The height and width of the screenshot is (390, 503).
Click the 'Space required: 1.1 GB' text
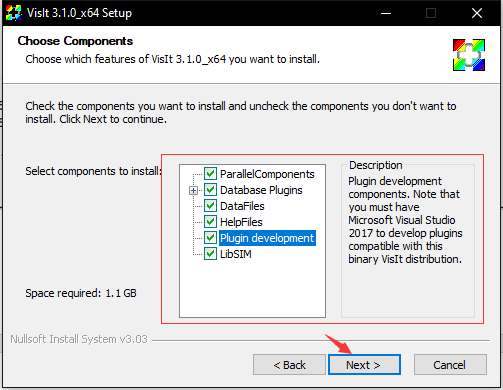(81, 293)
